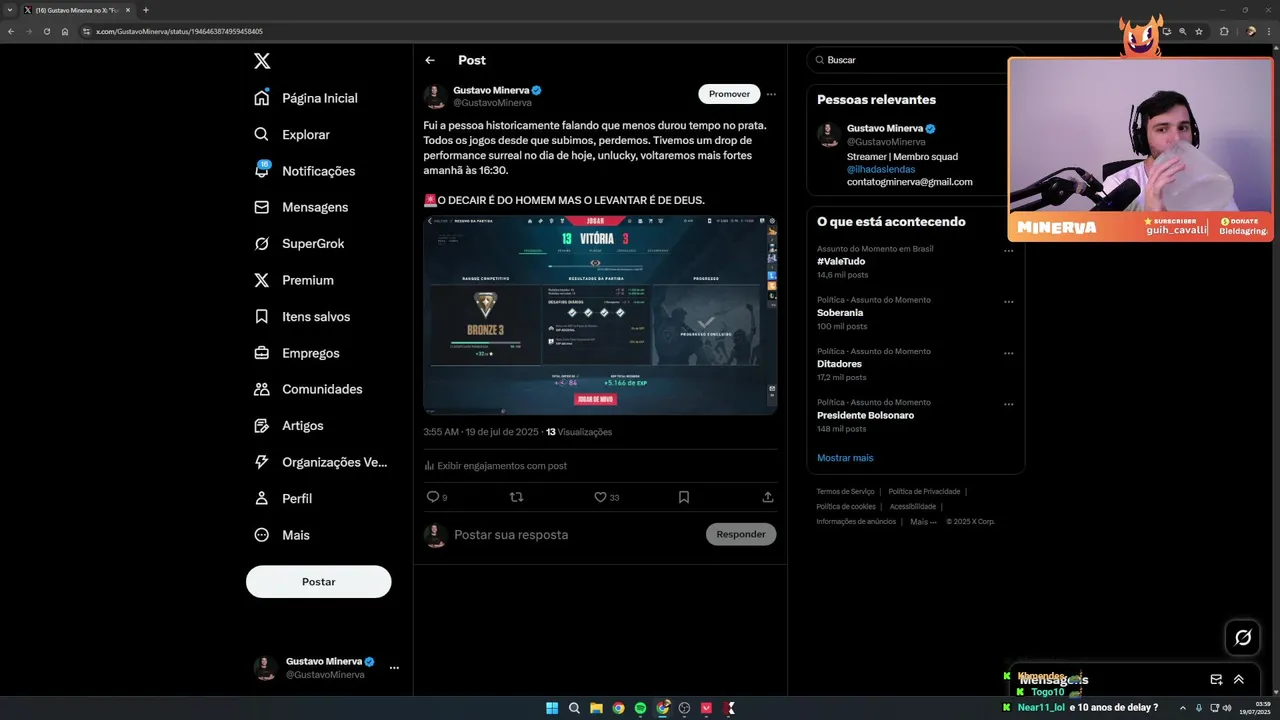Open the Empregos briefcase icon

262,353
